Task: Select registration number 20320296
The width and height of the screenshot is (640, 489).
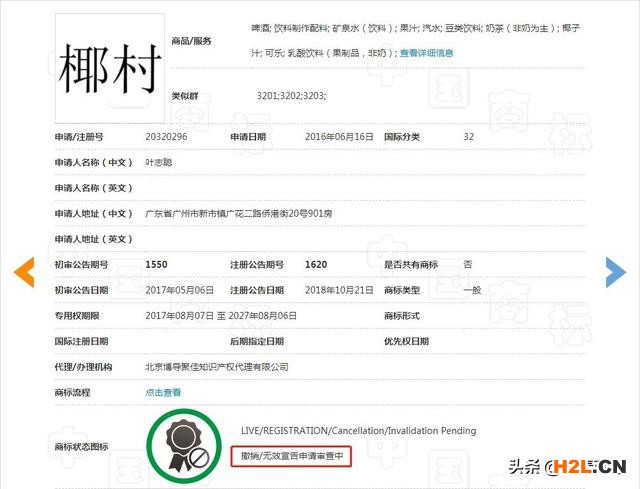Action: click(166, 137)
